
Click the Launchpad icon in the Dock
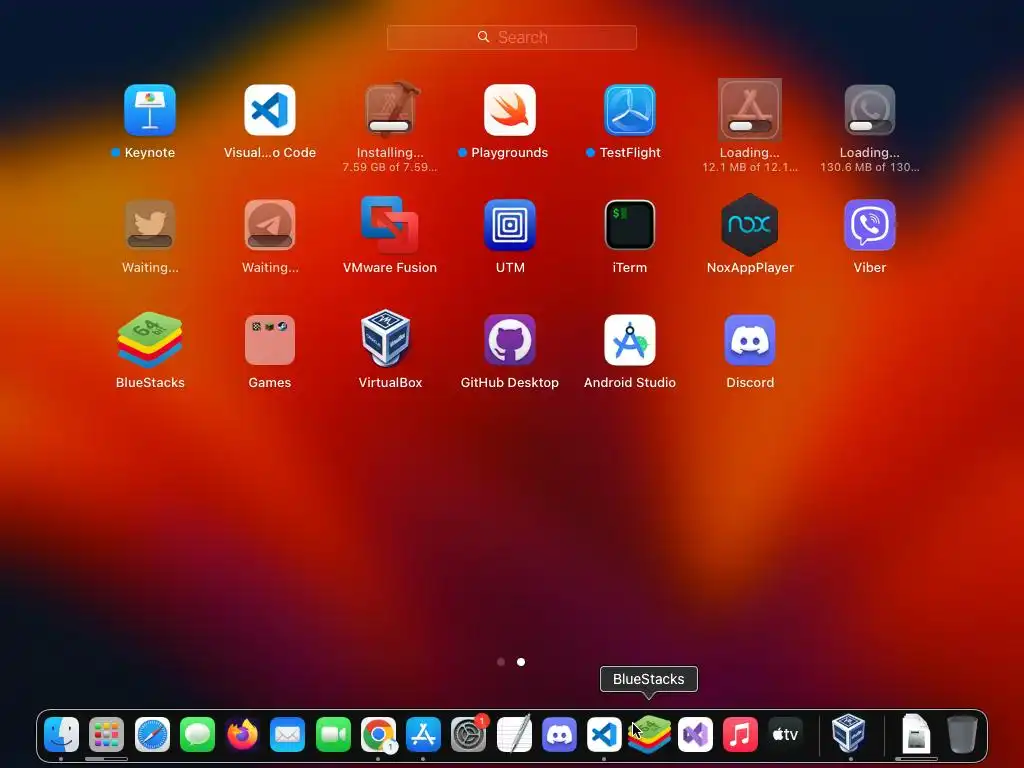106,734
